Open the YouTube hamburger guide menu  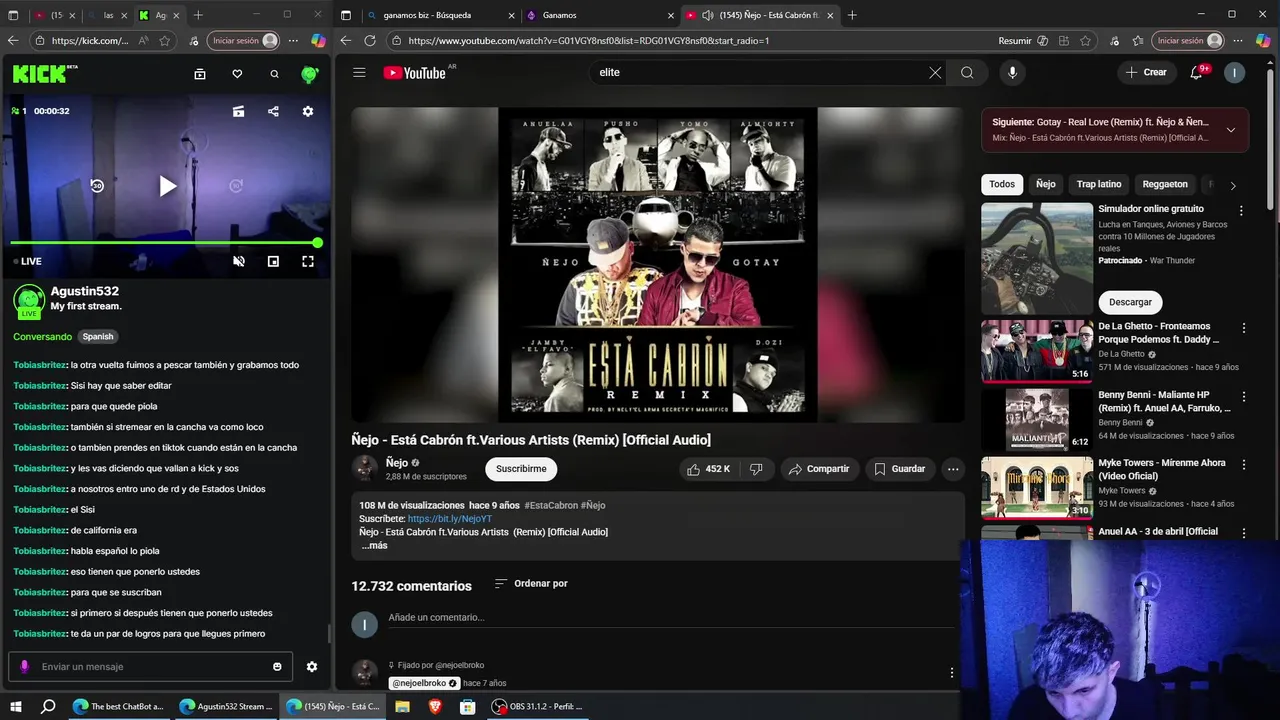(359, 72)
